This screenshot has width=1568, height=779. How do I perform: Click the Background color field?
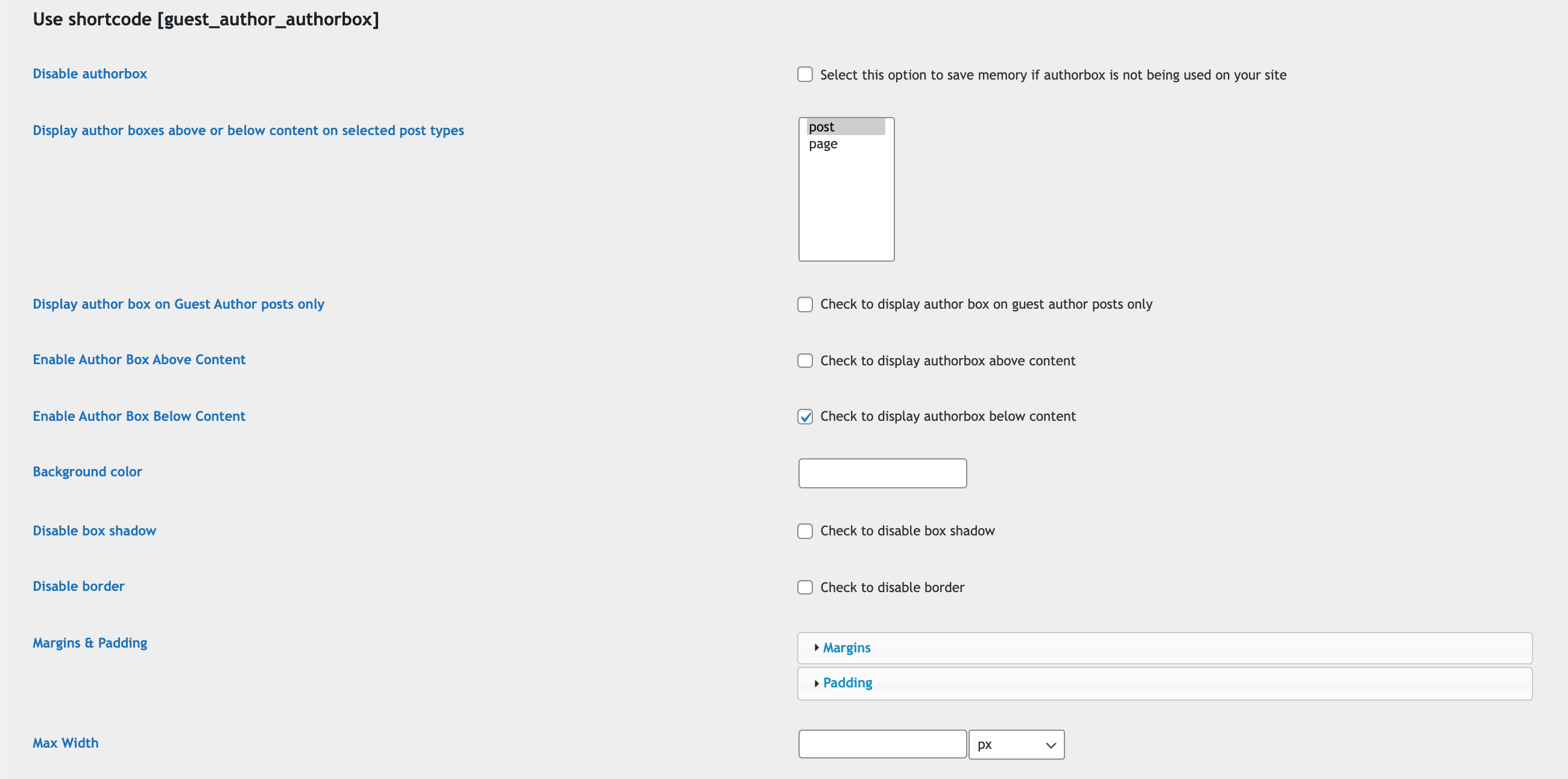(882, 473)
